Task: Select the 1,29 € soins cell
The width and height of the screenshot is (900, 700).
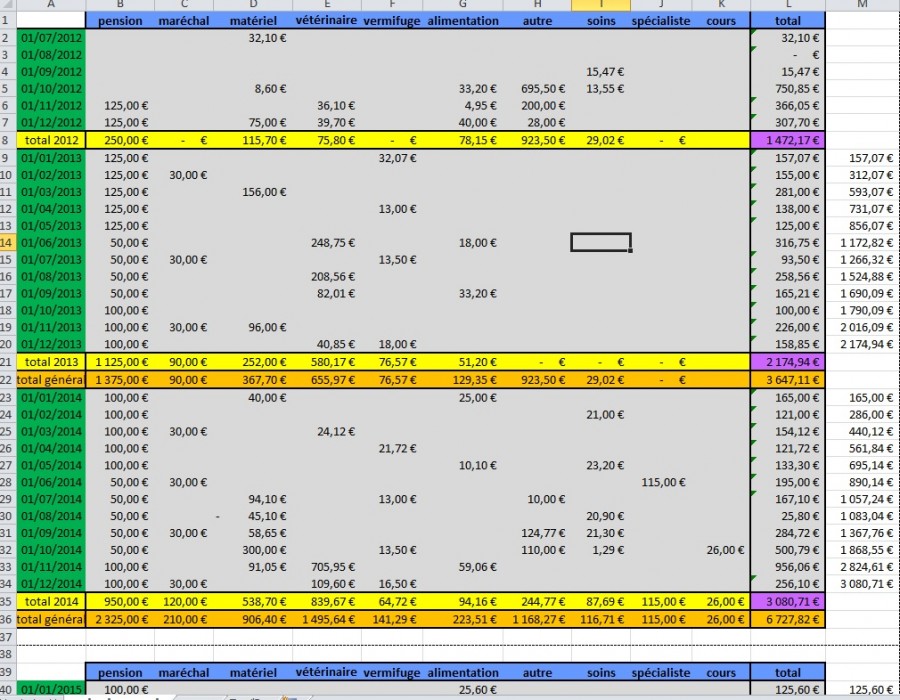Action: [x=601, y=550]
